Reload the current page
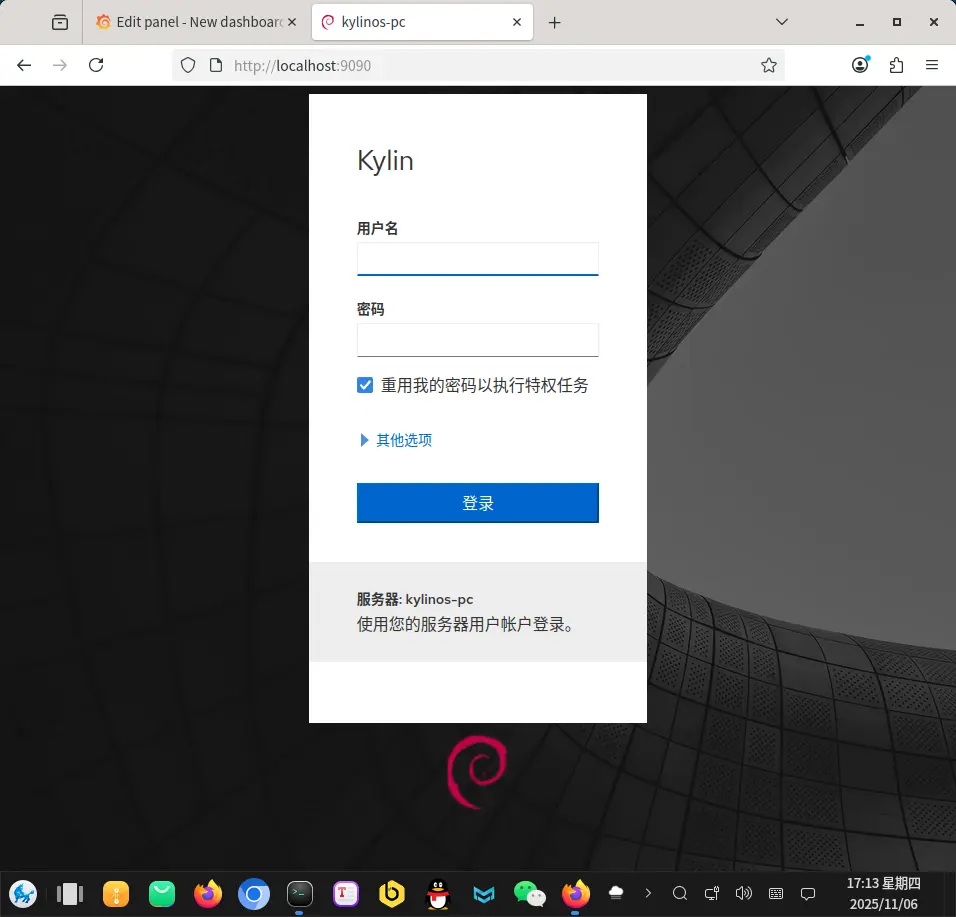The height and width of the screenshot is (917, 956). coord(96,65)
